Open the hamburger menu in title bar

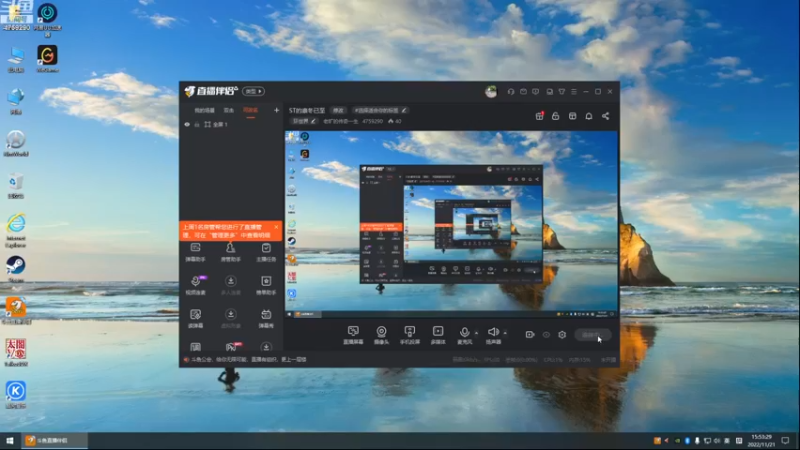click(x=574, y=91)
